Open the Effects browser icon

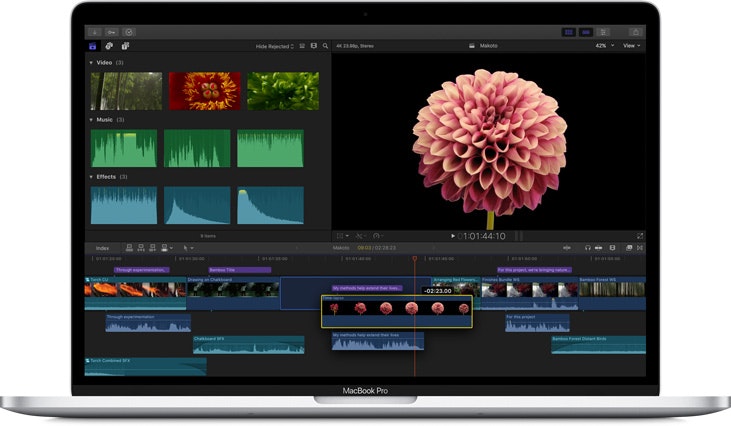pos(629,248)
